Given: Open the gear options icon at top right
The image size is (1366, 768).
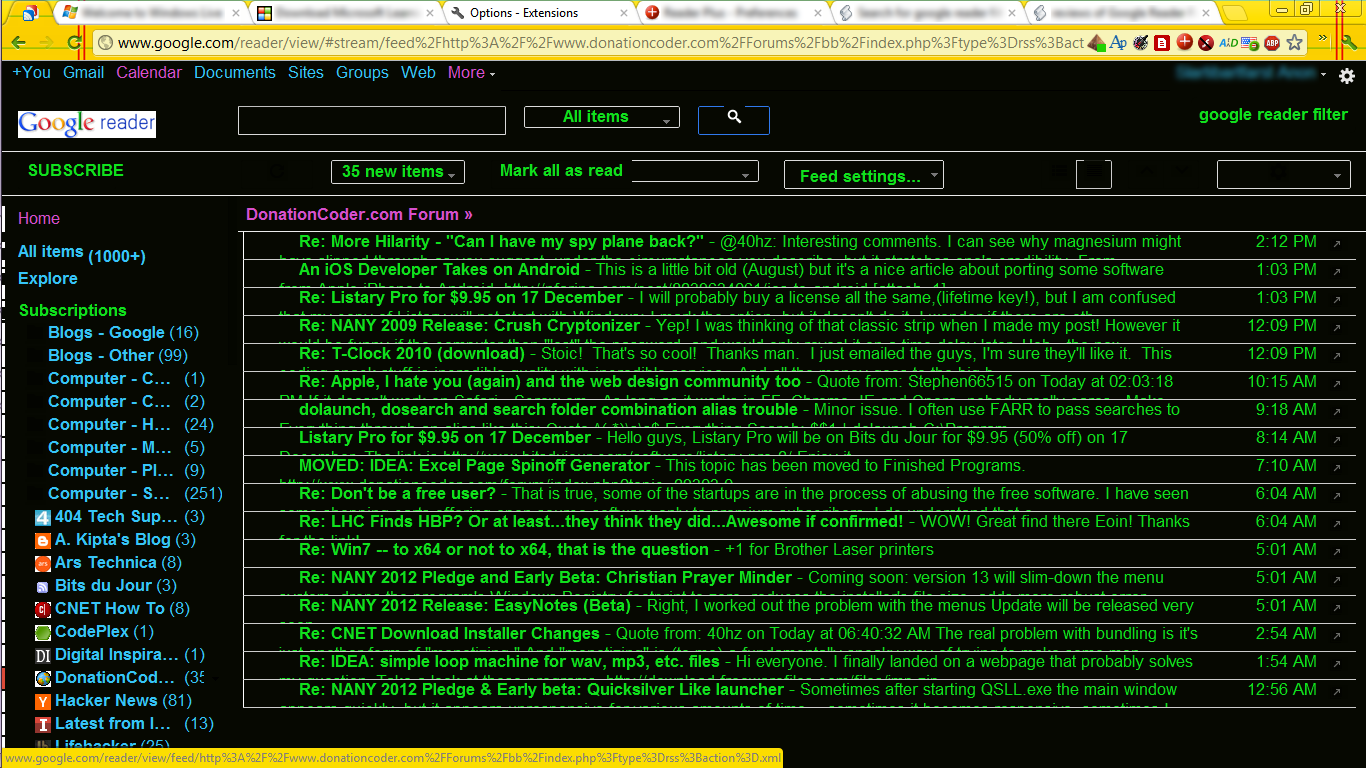Looking at the screenshot, I should pos(1347,76).
